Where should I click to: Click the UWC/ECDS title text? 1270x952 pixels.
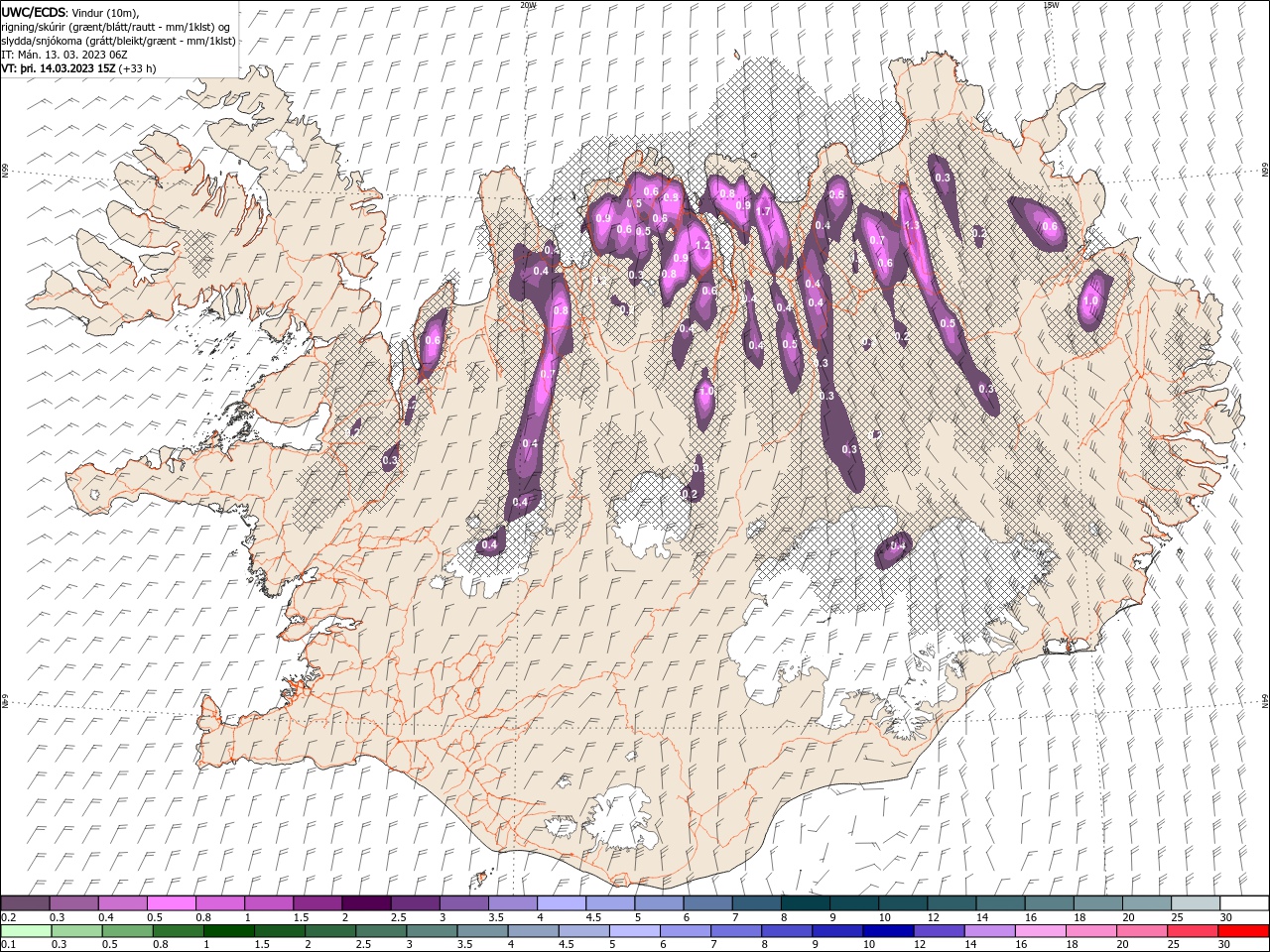point(35,12)
